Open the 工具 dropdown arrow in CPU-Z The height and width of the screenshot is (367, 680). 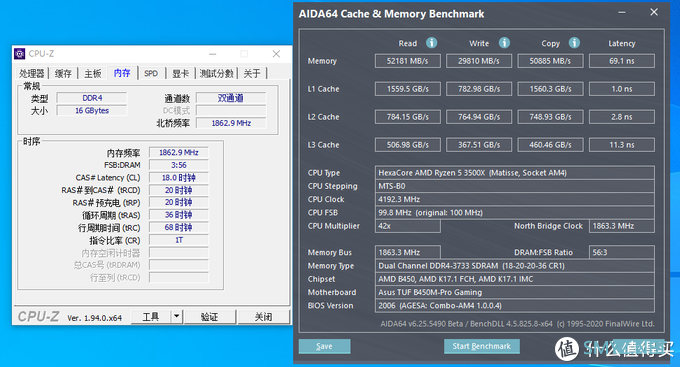(177, 317)
